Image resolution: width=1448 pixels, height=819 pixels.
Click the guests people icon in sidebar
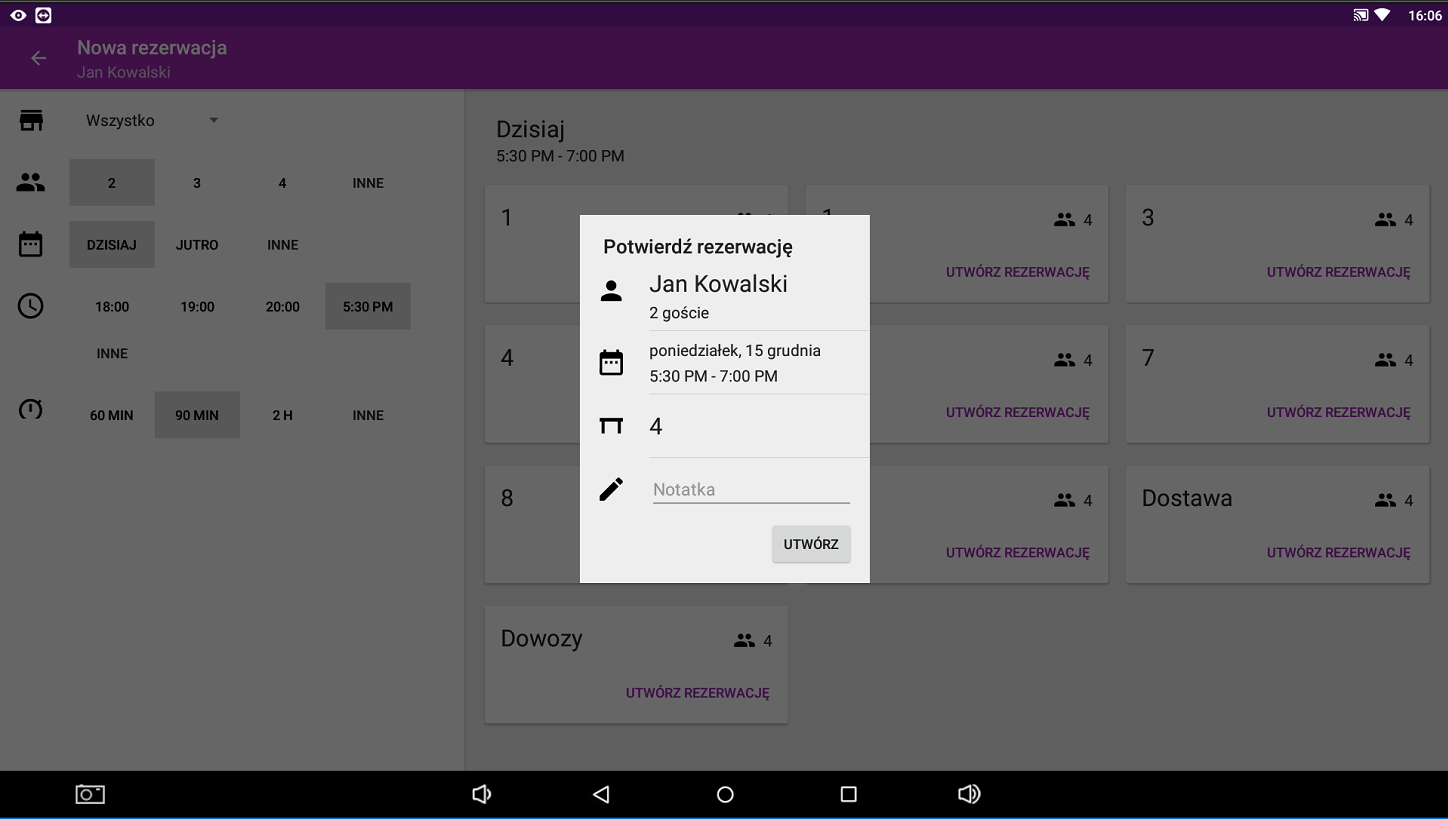pos(31,183)
